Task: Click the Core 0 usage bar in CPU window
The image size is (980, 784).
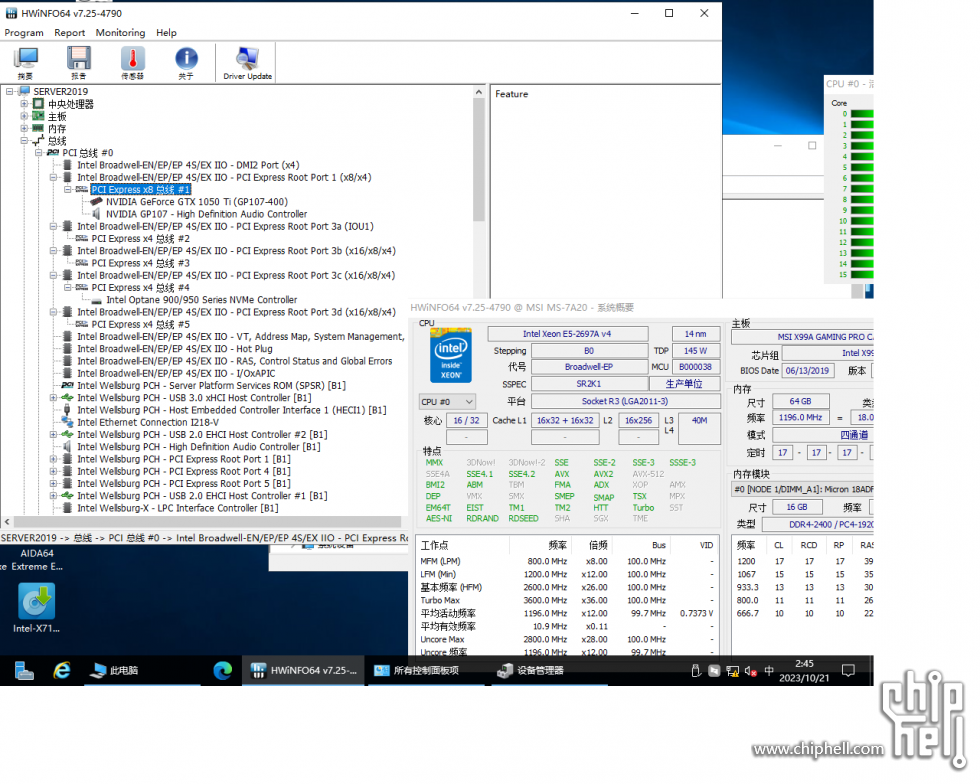Action: [x=862, y=114]
